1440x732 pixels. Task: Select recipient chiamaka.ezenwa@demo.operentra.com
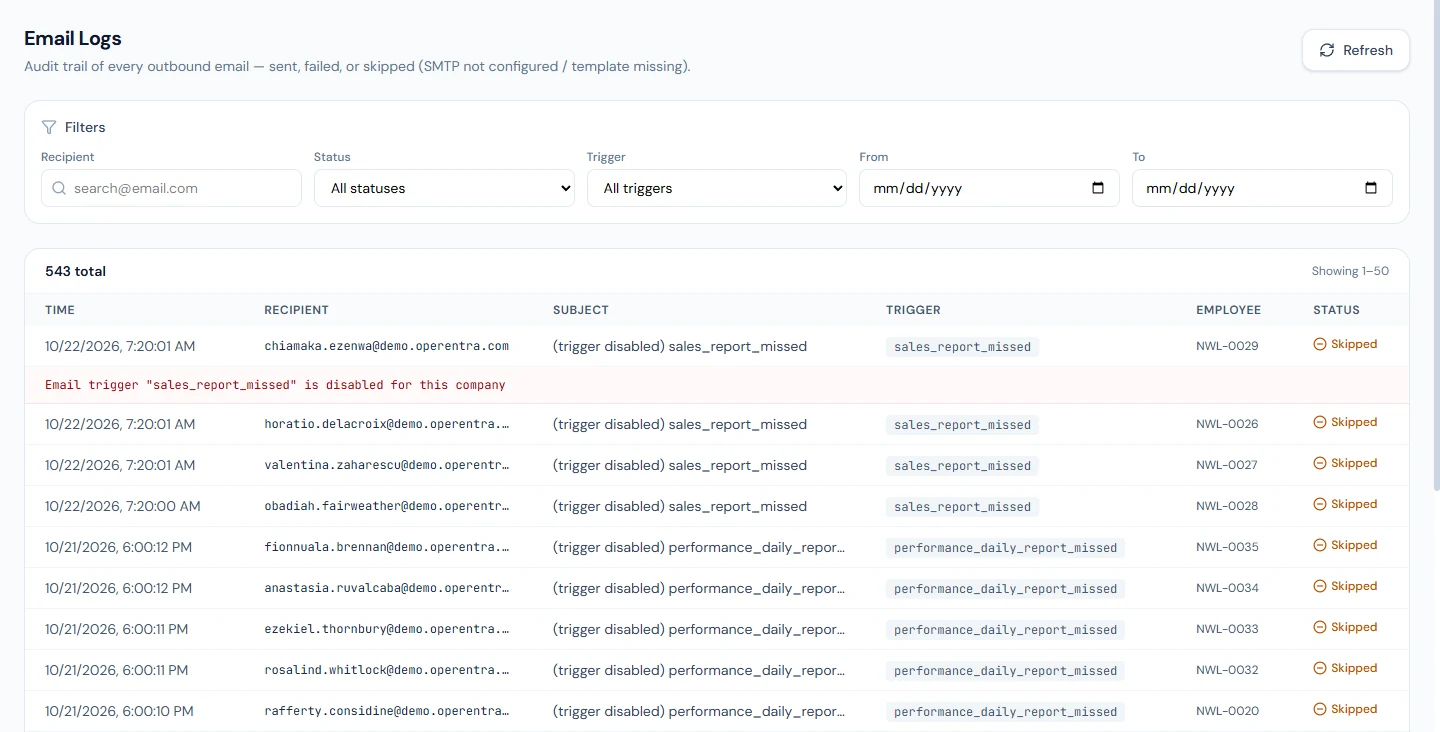[387, 346]
